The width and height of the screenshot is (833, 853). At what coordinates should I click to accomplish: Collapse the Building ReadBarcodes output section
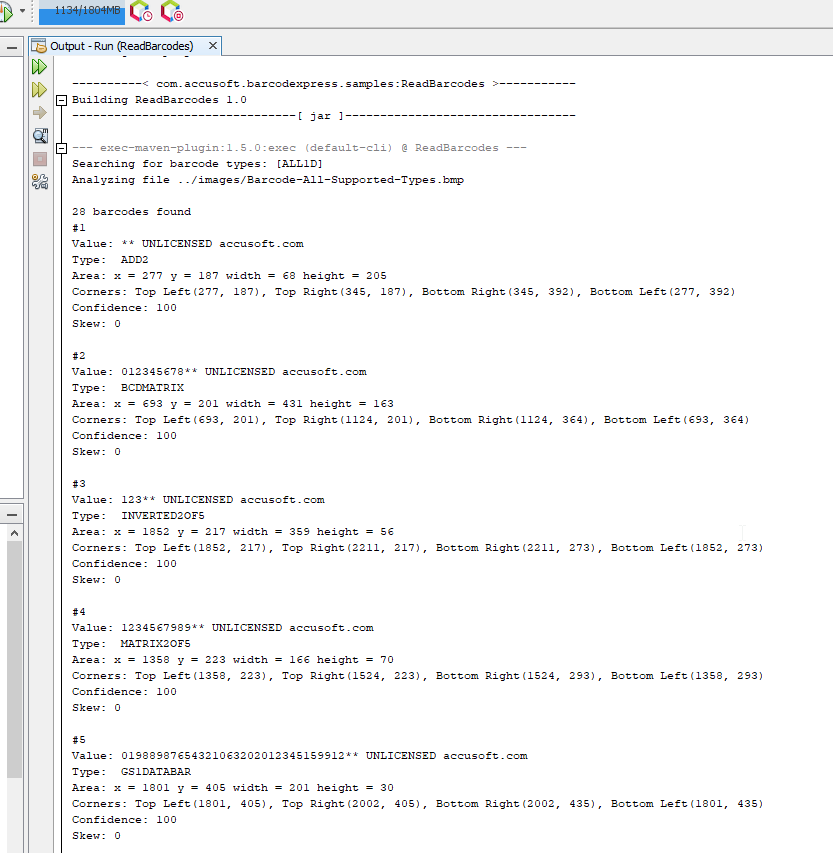[x=62, y=100]
